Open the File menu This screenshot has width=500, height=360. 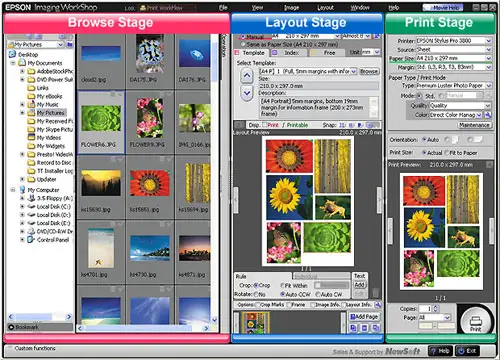click(223, 7)
